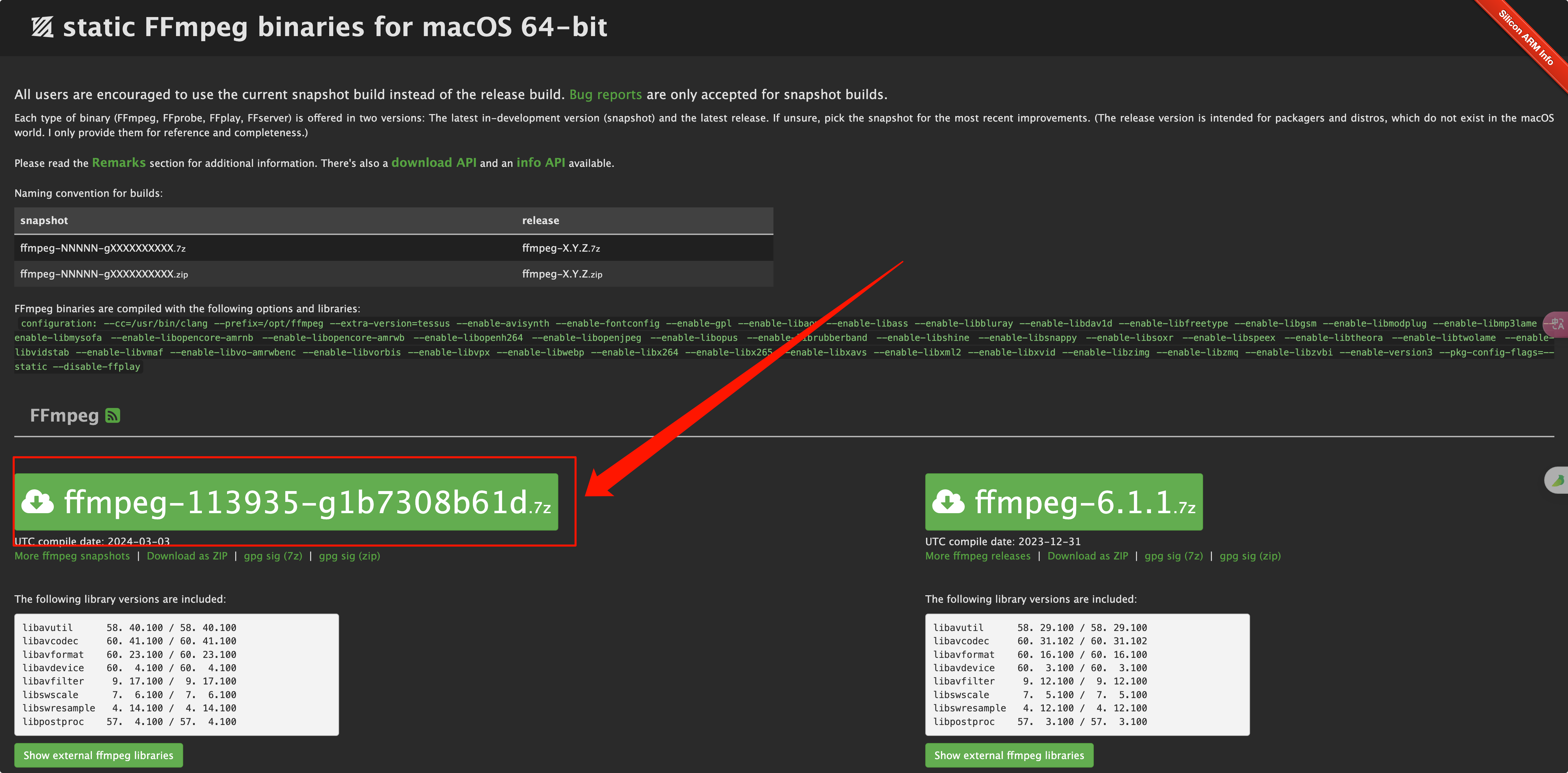This screenshot has width=1568, height=773.
Task: Show external ffmpeg libraries for snapshot
Action: [99, 755]
